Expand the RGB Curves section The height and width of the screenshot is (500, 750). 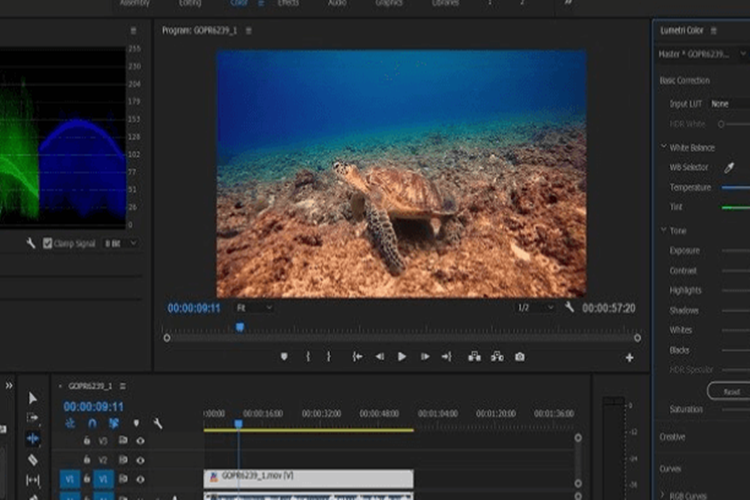pyautogui.click(x=663, y=494)
